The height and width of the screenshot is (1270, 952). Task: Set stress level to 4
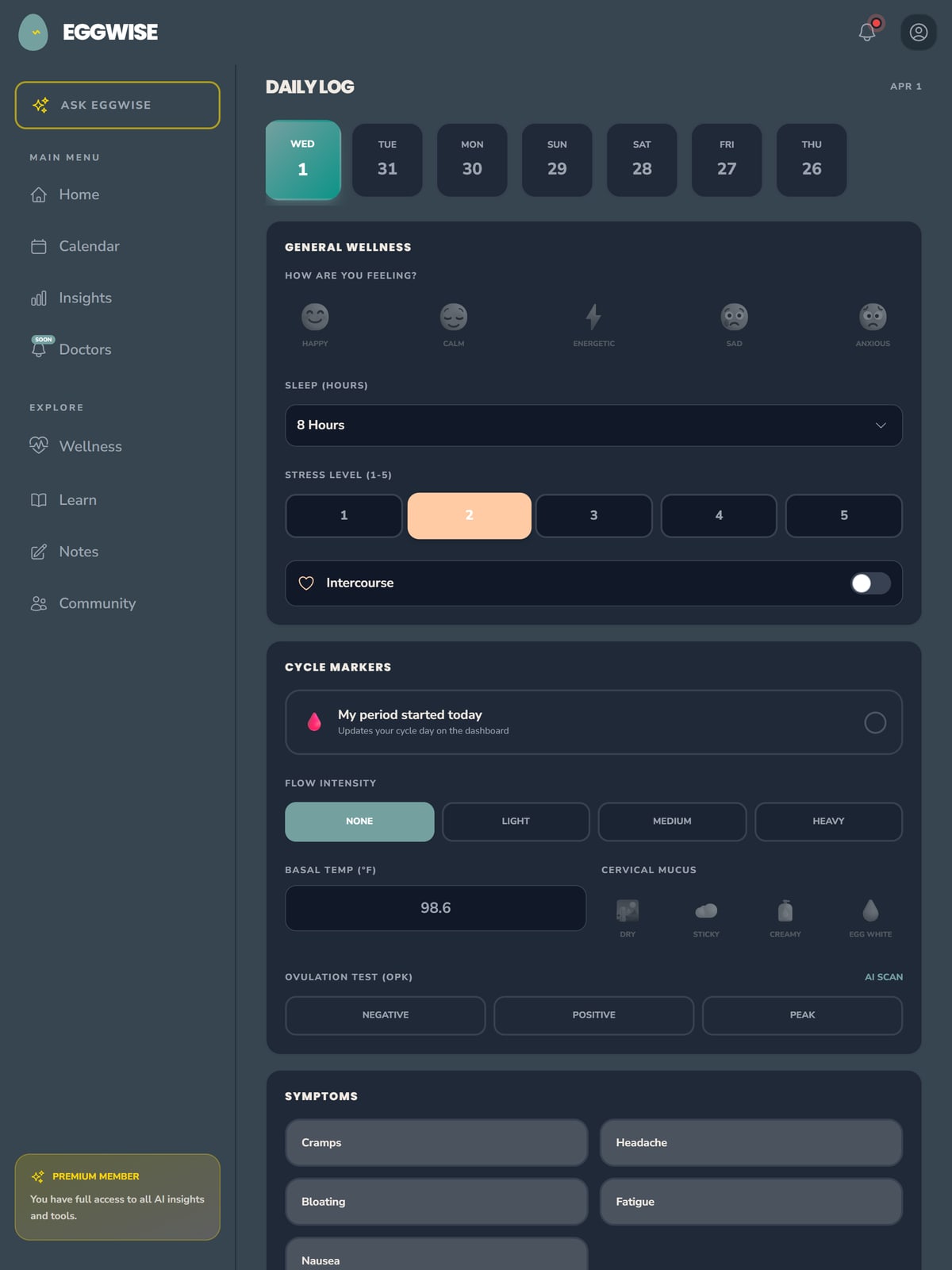pos(719,515)
